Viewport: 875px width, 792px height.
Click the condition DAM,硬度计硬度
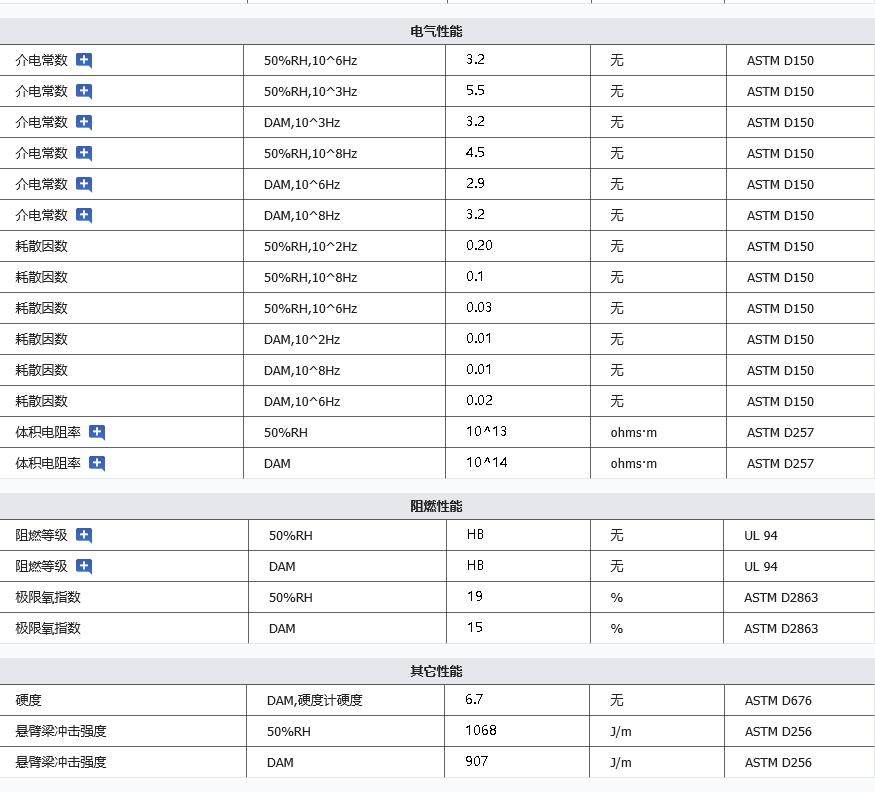click(315, 700)
